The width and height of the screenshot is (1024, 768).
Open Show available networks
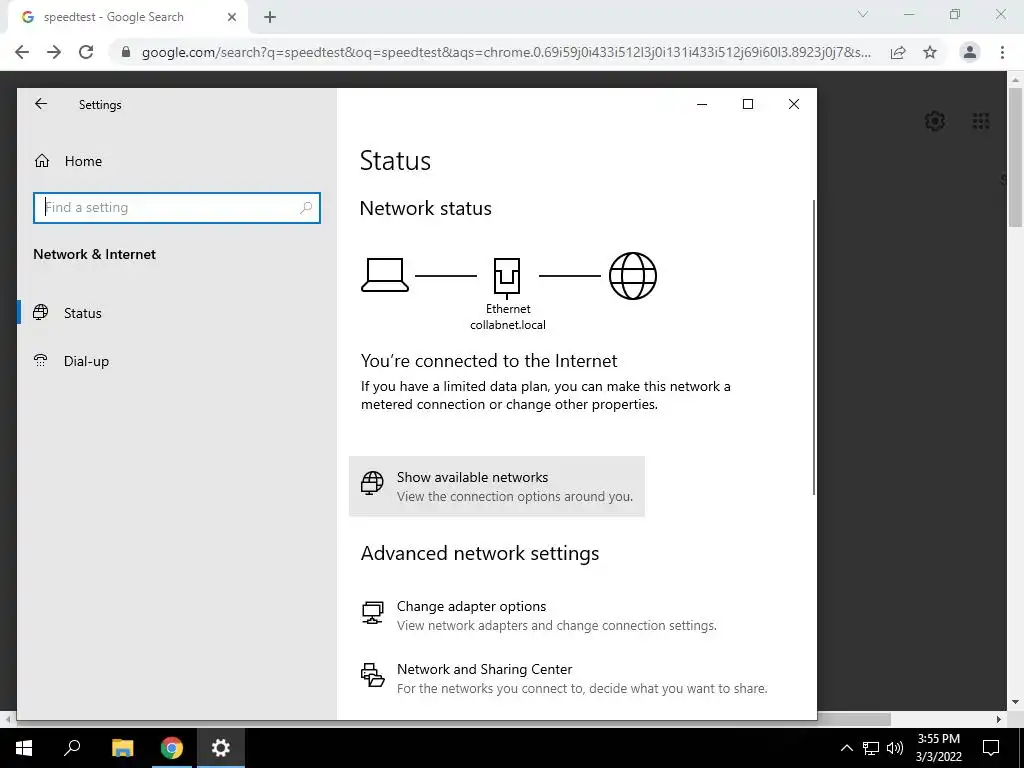pos(497,487)
